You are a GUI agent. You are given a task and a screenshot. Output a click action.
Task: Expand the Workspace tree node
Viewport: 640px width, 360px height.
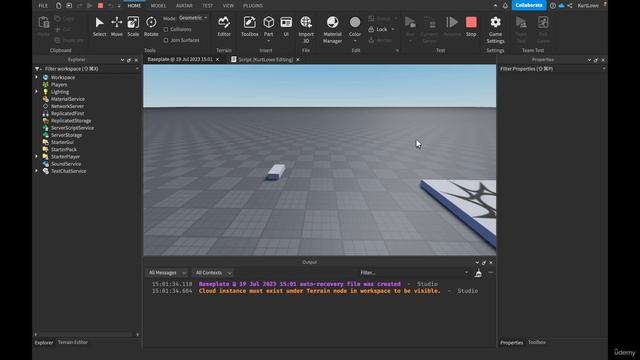[x=37, y=77]
